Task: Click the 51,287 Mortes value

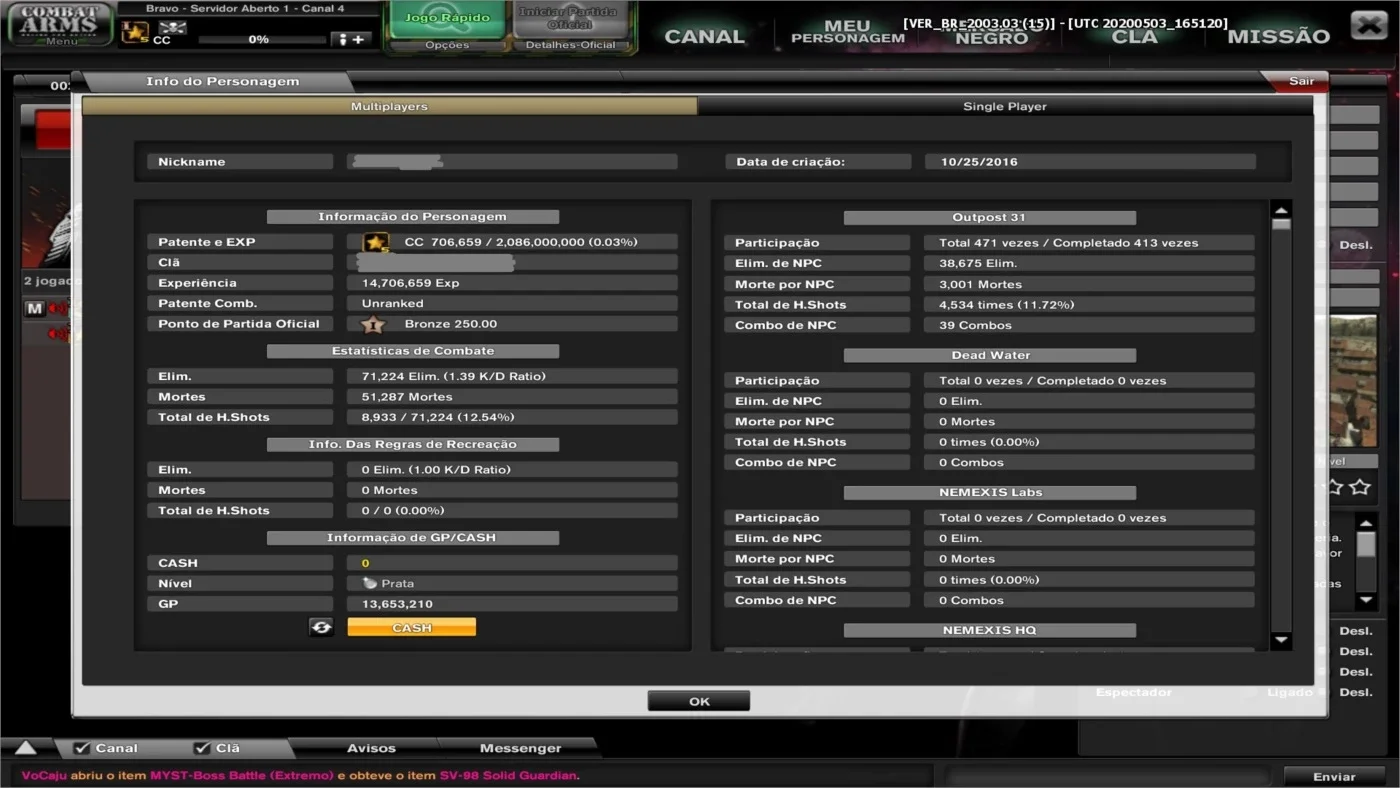Action: 406,397
